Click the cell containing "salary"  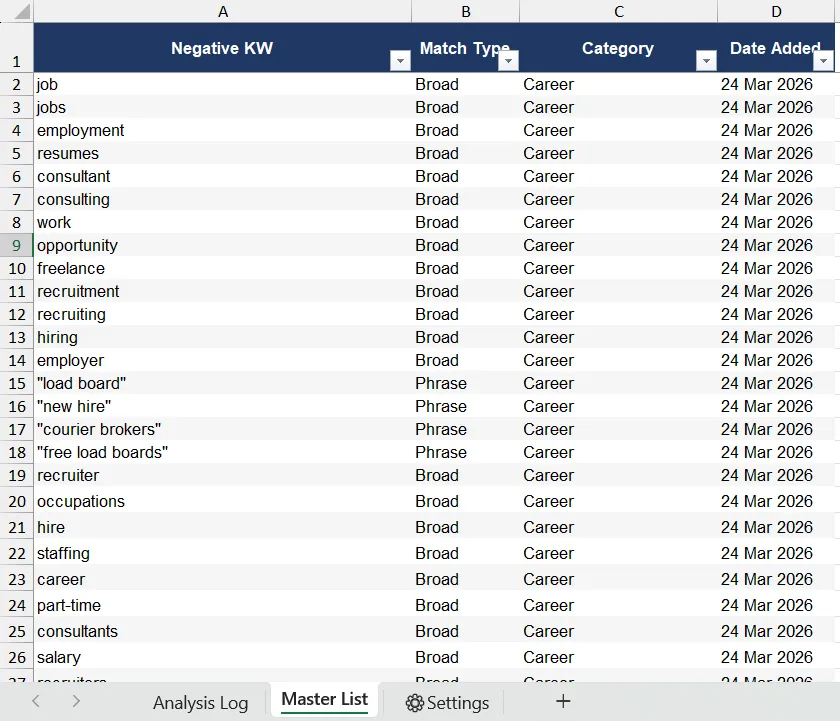coord(223,657)
